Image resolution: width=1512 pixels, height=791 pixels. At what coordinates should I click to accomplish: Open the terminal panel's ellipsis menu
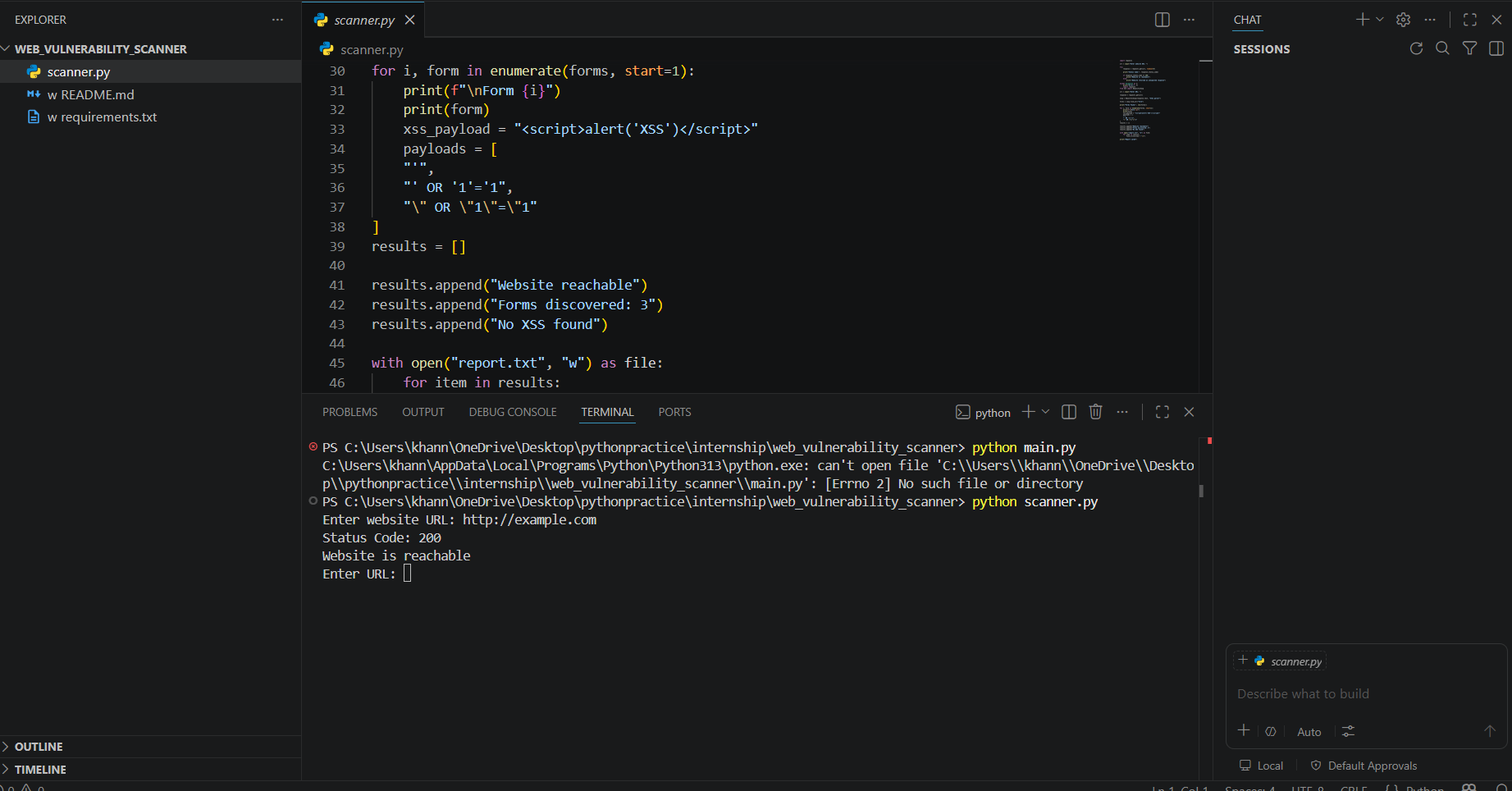pyautogui.click(x=1122, y=412)
